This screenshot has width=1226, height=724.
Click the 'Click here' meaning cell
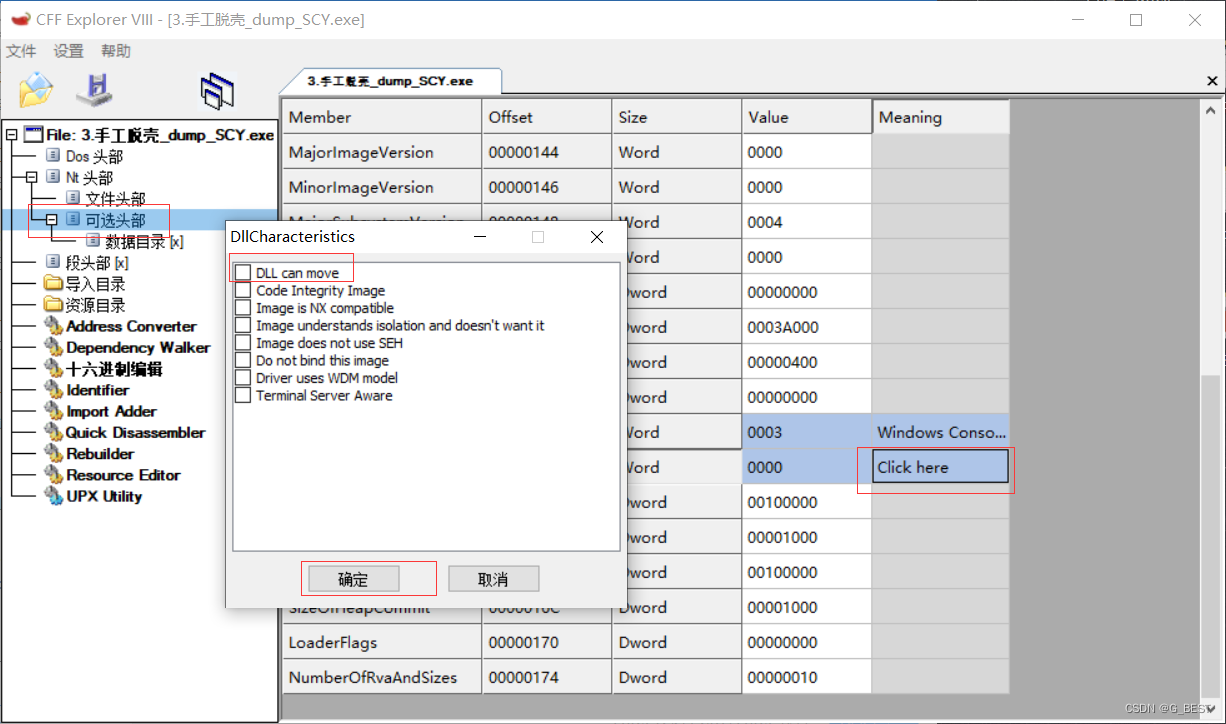pos(940,467)
